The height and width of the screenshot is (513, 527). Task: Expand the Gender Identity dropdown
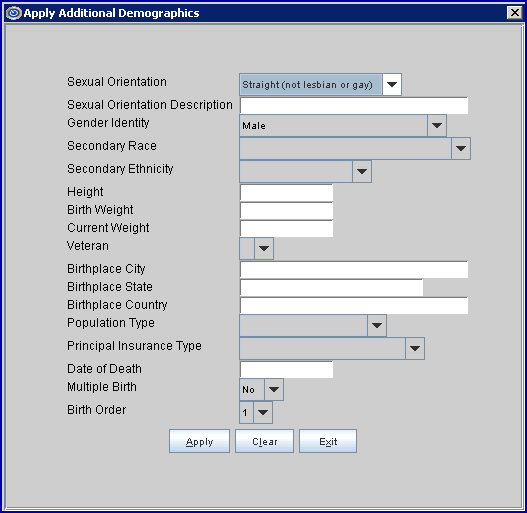click(437, 125)
